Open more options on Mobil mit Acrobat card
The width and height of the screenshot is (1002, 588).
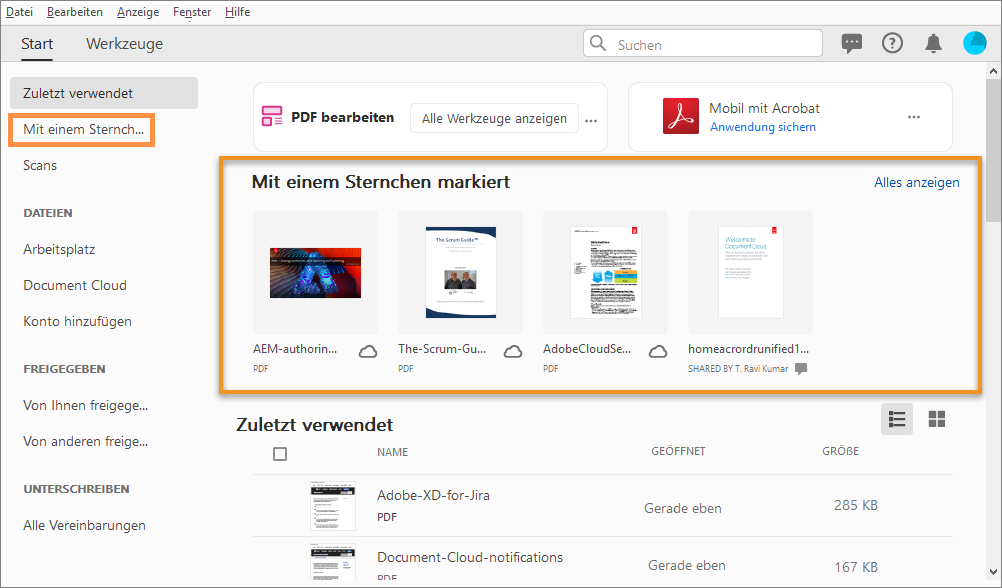point(914,117)
